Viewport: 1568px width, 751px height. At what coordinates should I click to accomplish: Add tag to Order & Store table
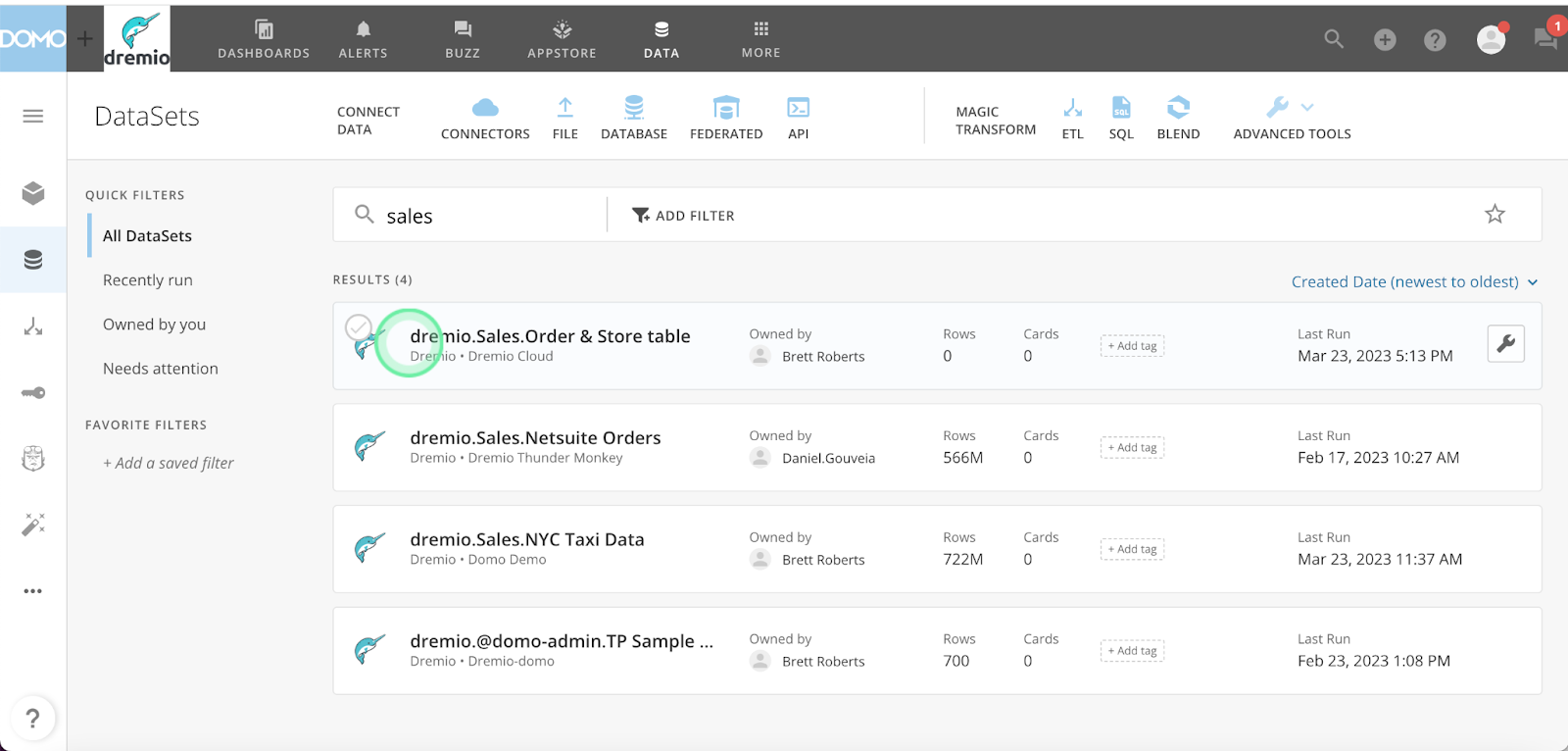pos(1132,346)
